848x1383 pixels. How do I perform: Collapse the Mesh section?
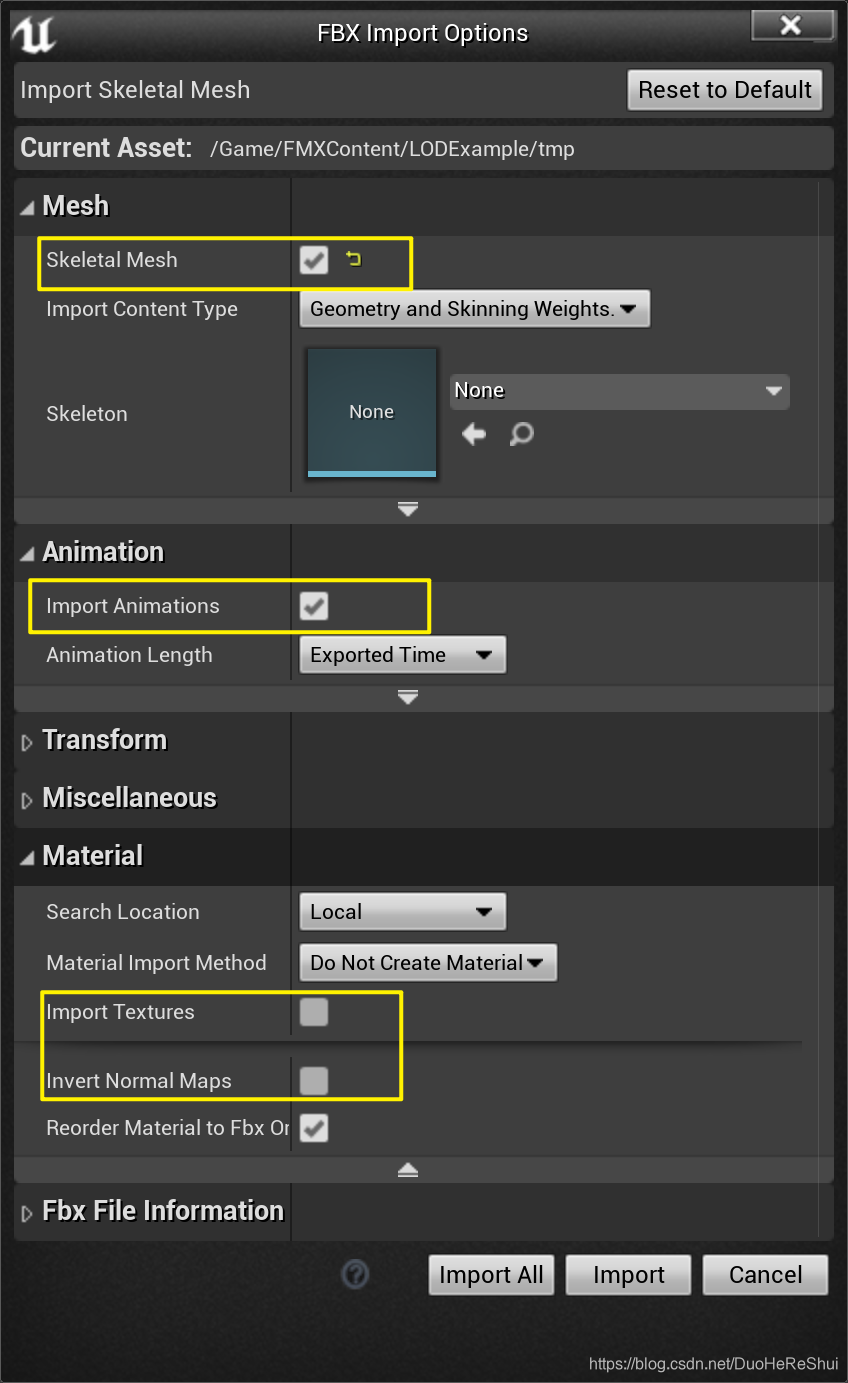tap(27, 207)
